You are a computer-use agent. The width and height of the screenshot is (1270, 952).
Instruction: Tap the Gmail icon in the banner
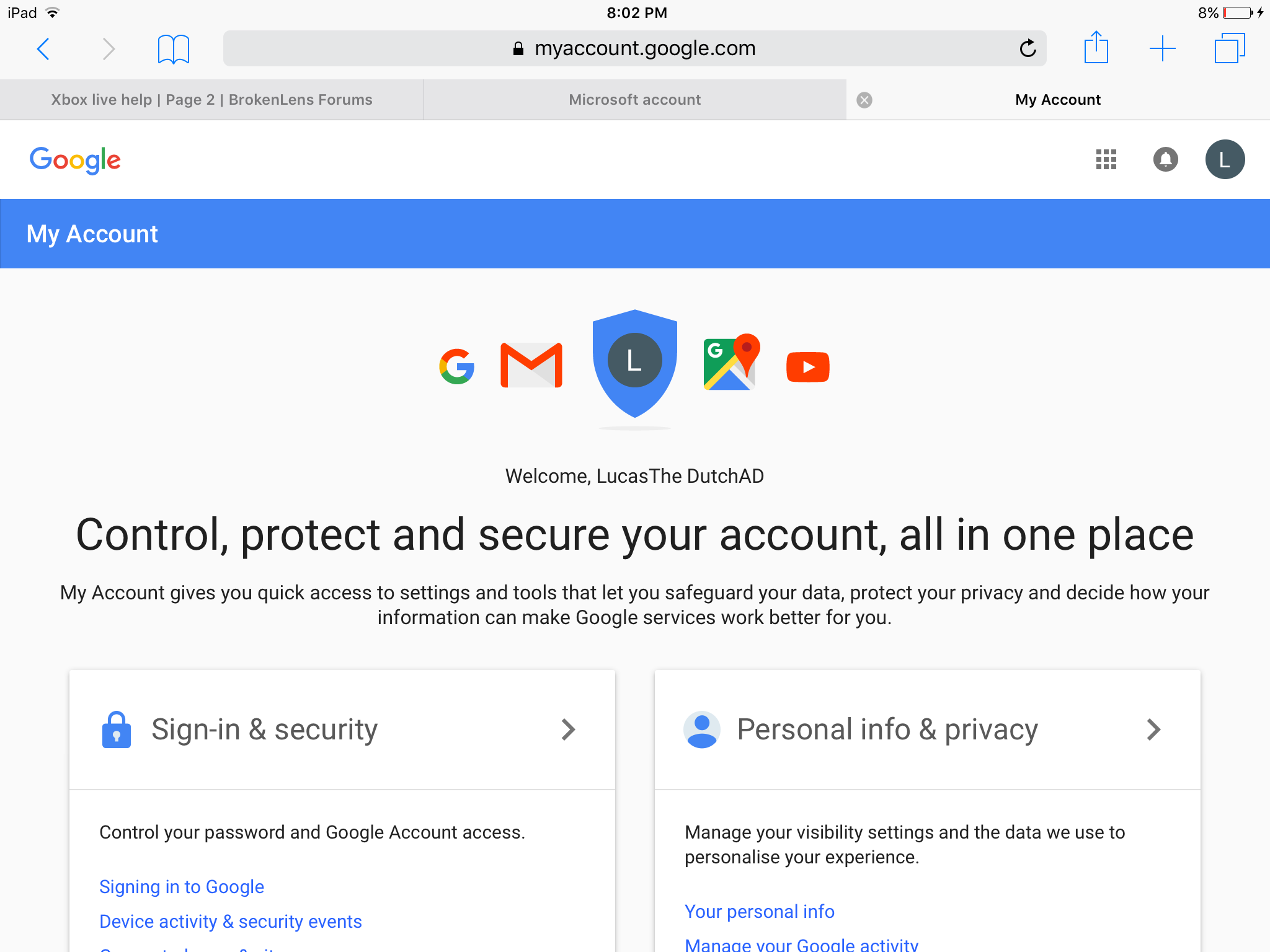pyautogui.click(x=531, y=365)
